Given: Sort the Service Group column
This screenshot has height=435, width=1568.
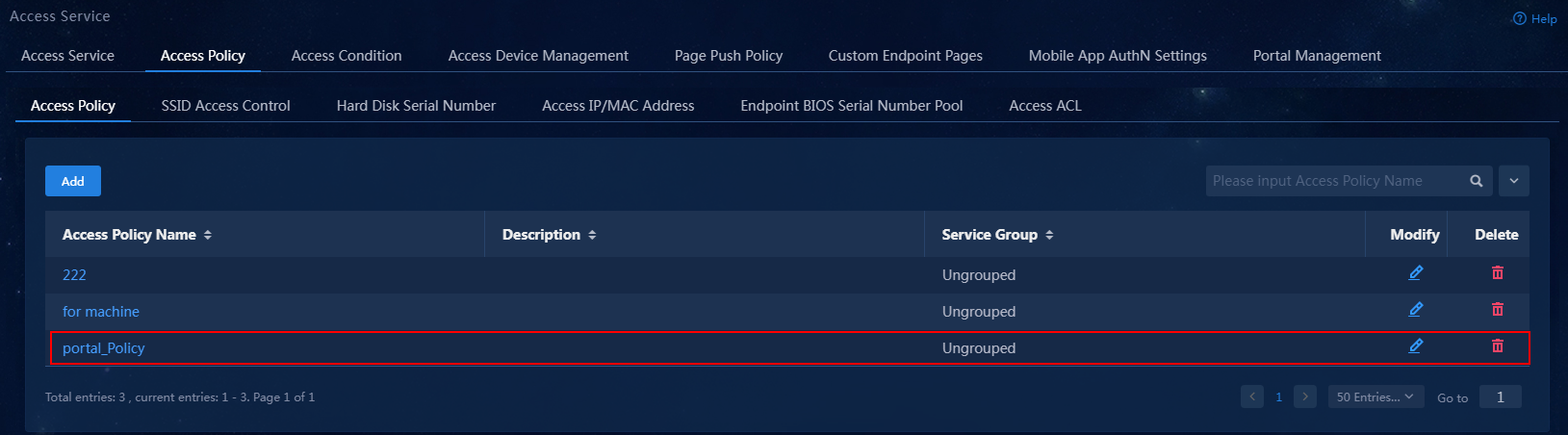Looking at the screenshot, I should [x=1049, y=235].
